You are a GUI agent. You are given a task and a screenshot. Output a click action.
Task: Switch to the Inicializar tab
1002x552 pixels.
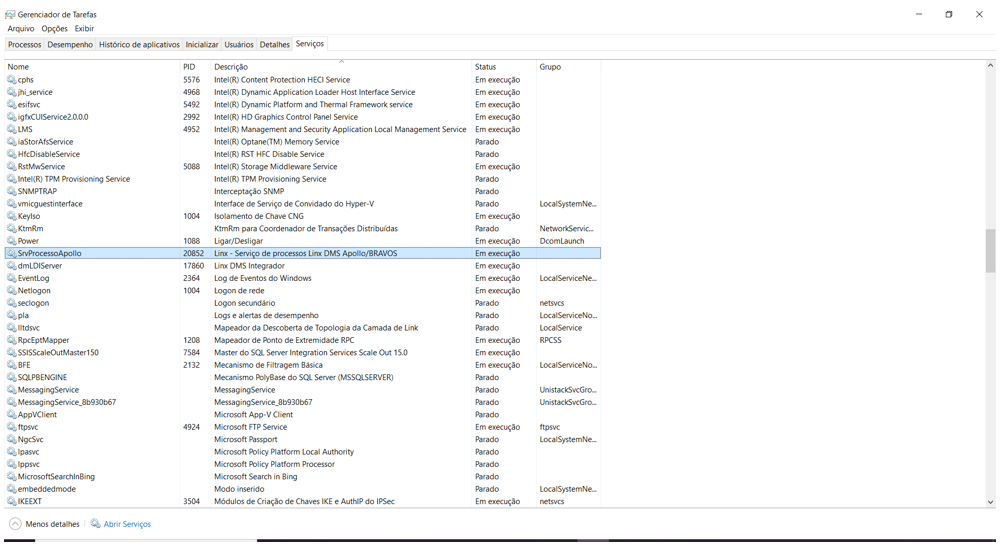(202, 45)
